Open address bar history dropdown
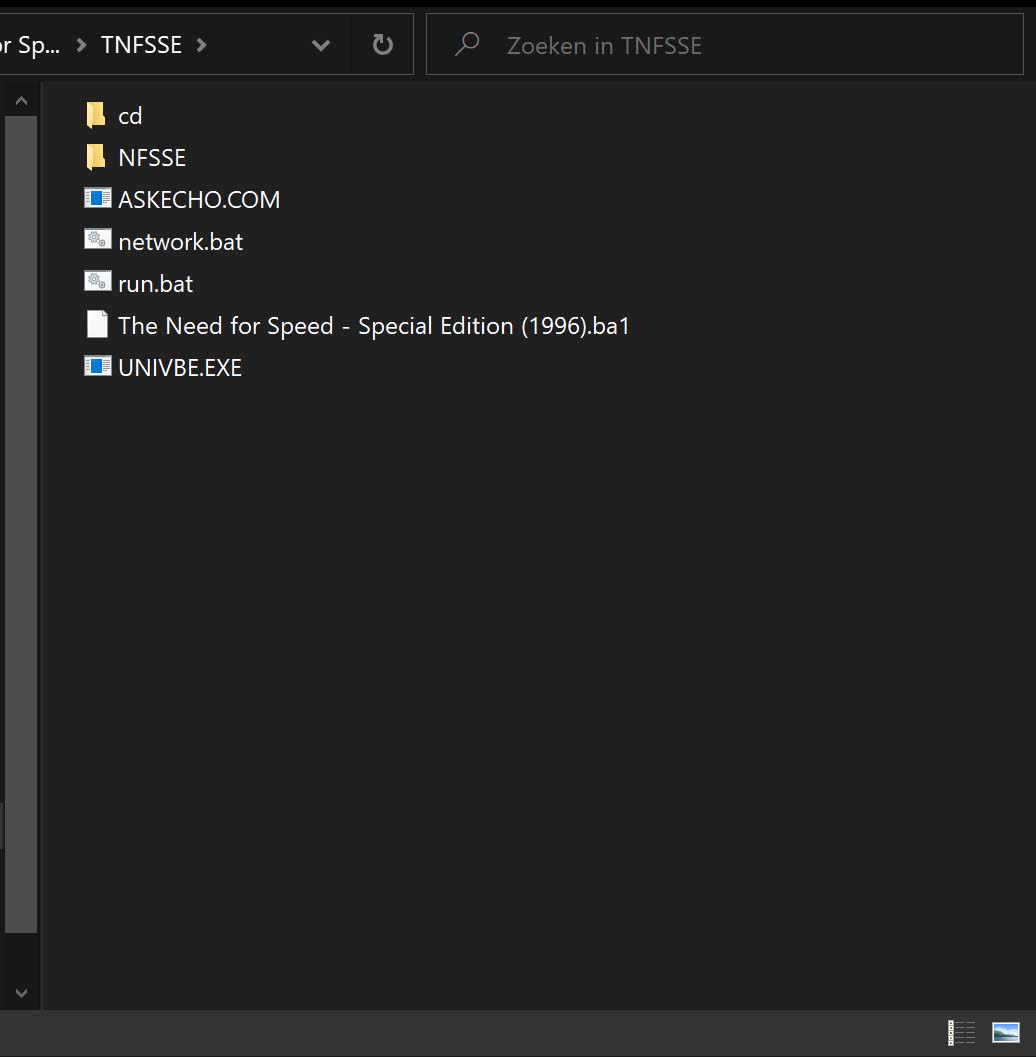 tap(321, 45)
